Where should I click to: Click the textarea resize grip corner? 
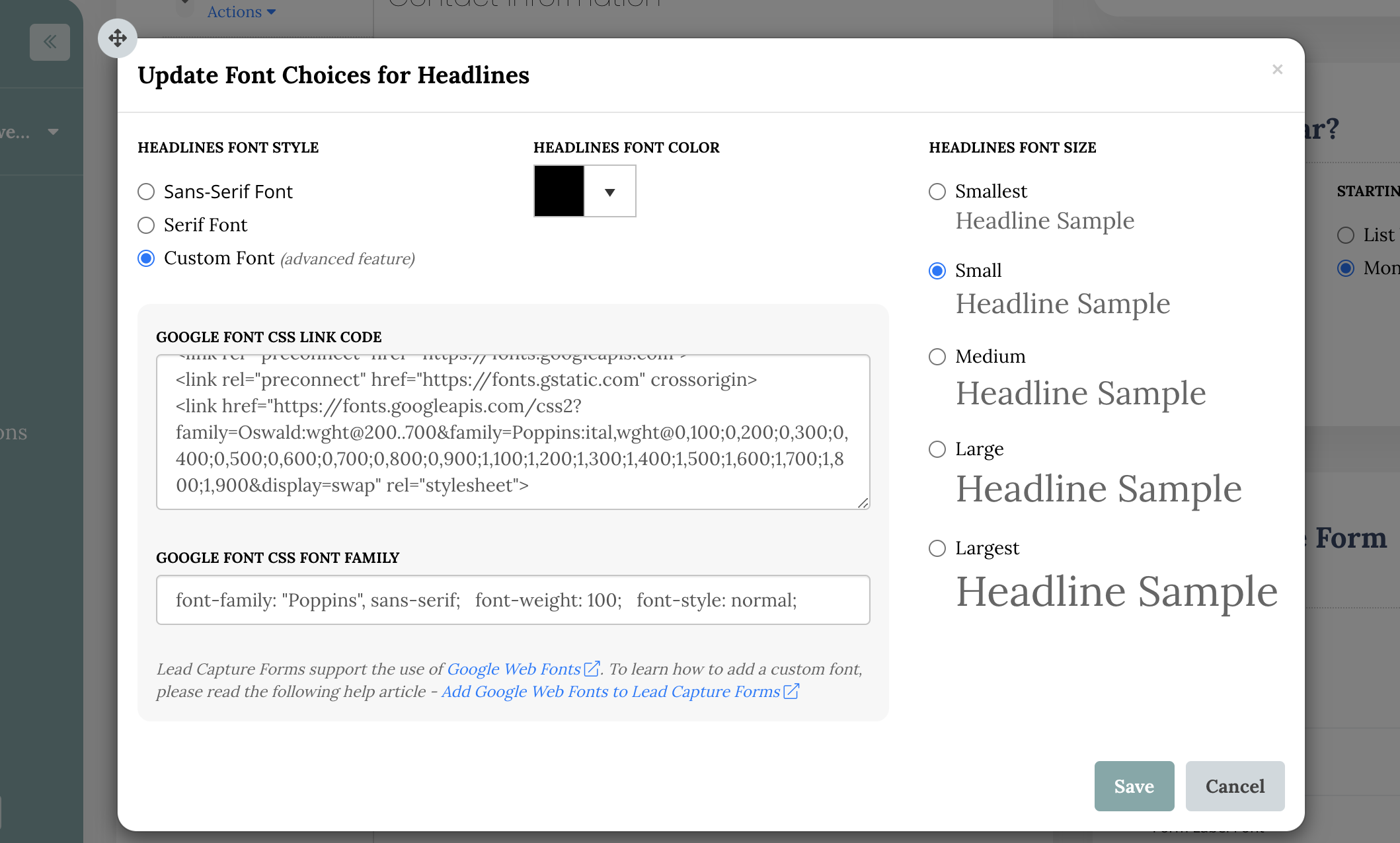(863, 503)
